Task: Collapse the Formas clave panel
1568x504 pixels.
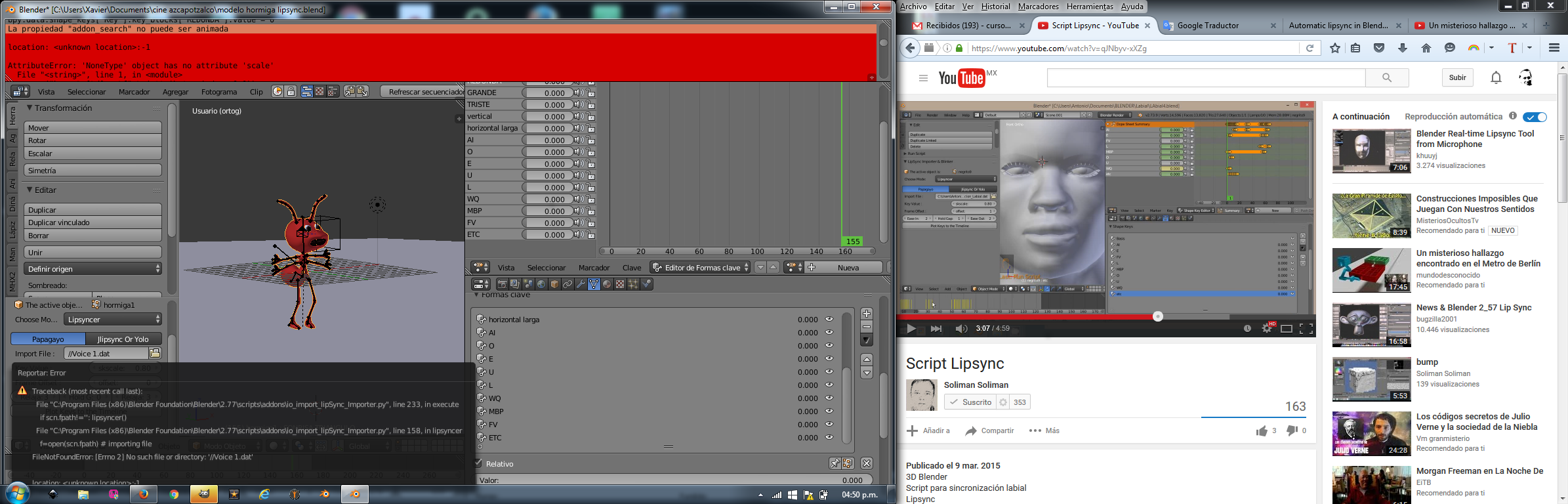Action: [477, 295]
